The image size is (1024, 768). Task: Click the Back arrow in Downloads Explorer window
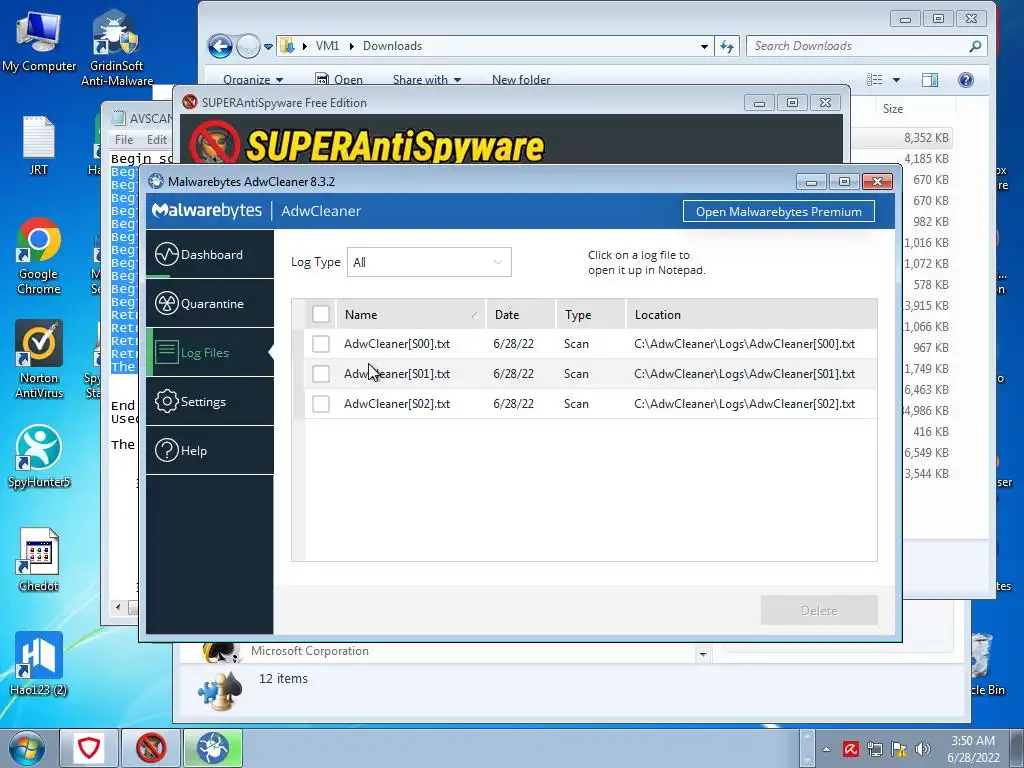pos(220,46)
